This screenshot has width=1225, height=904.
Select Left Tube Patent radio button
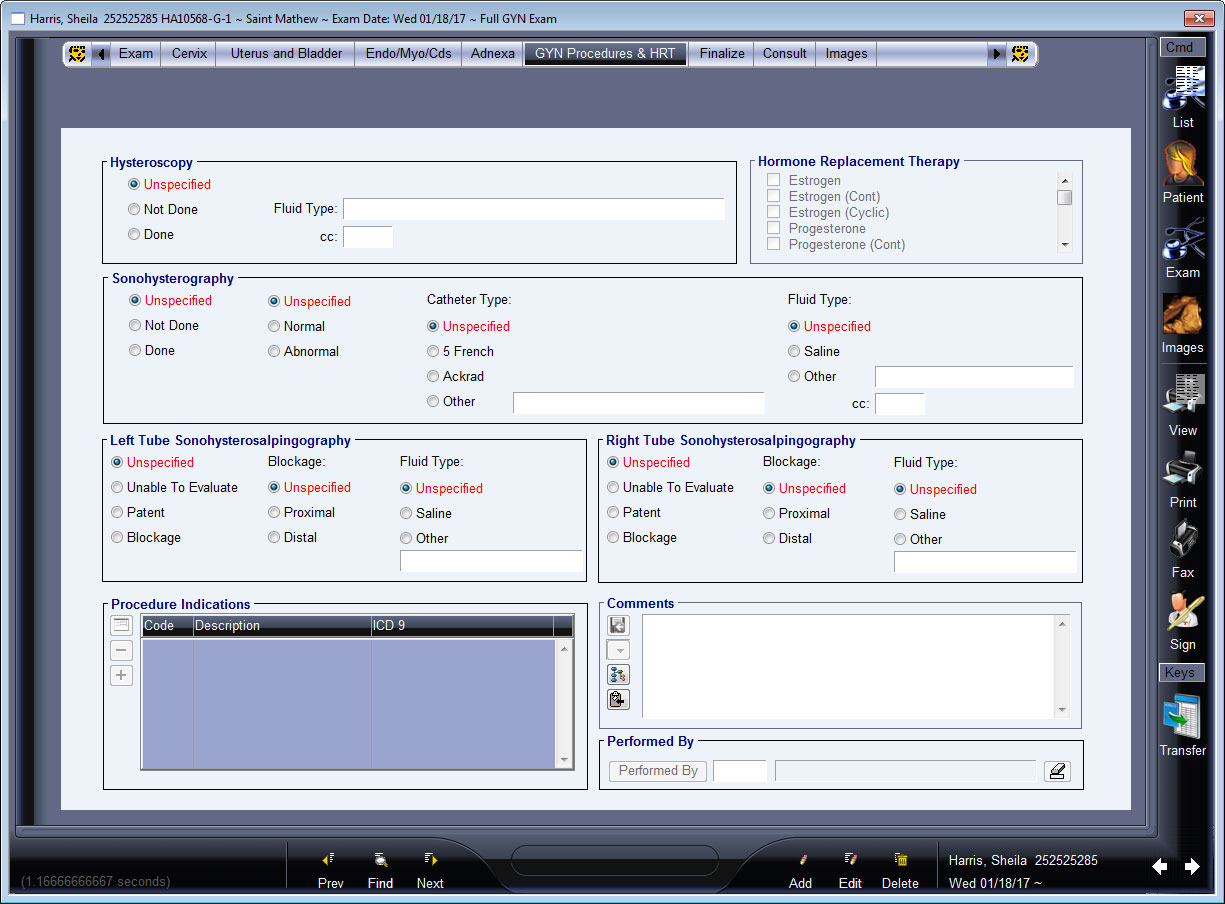click(x=117, y=513)
